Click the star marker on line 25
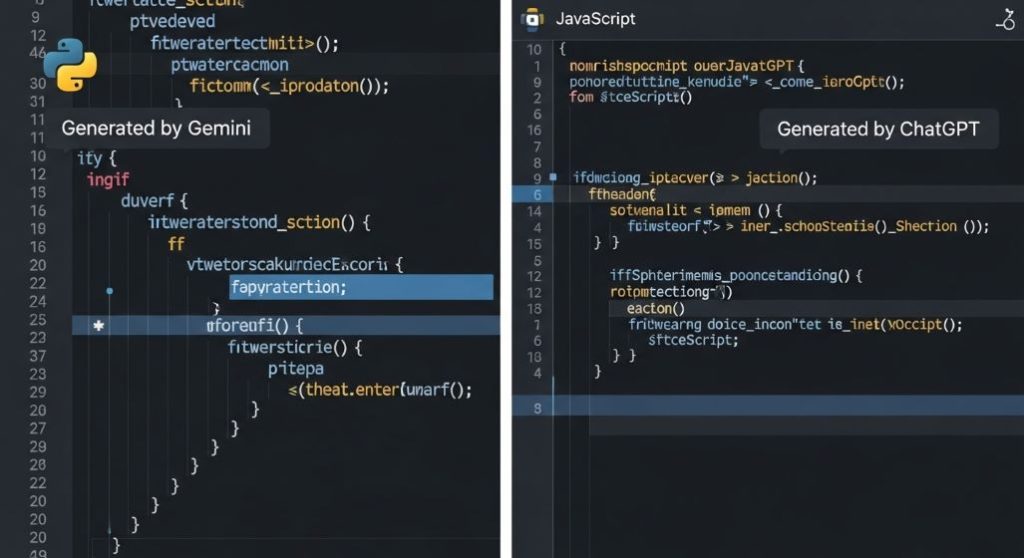The height and width of the screenshot is (558, 1024). [98, 326]
